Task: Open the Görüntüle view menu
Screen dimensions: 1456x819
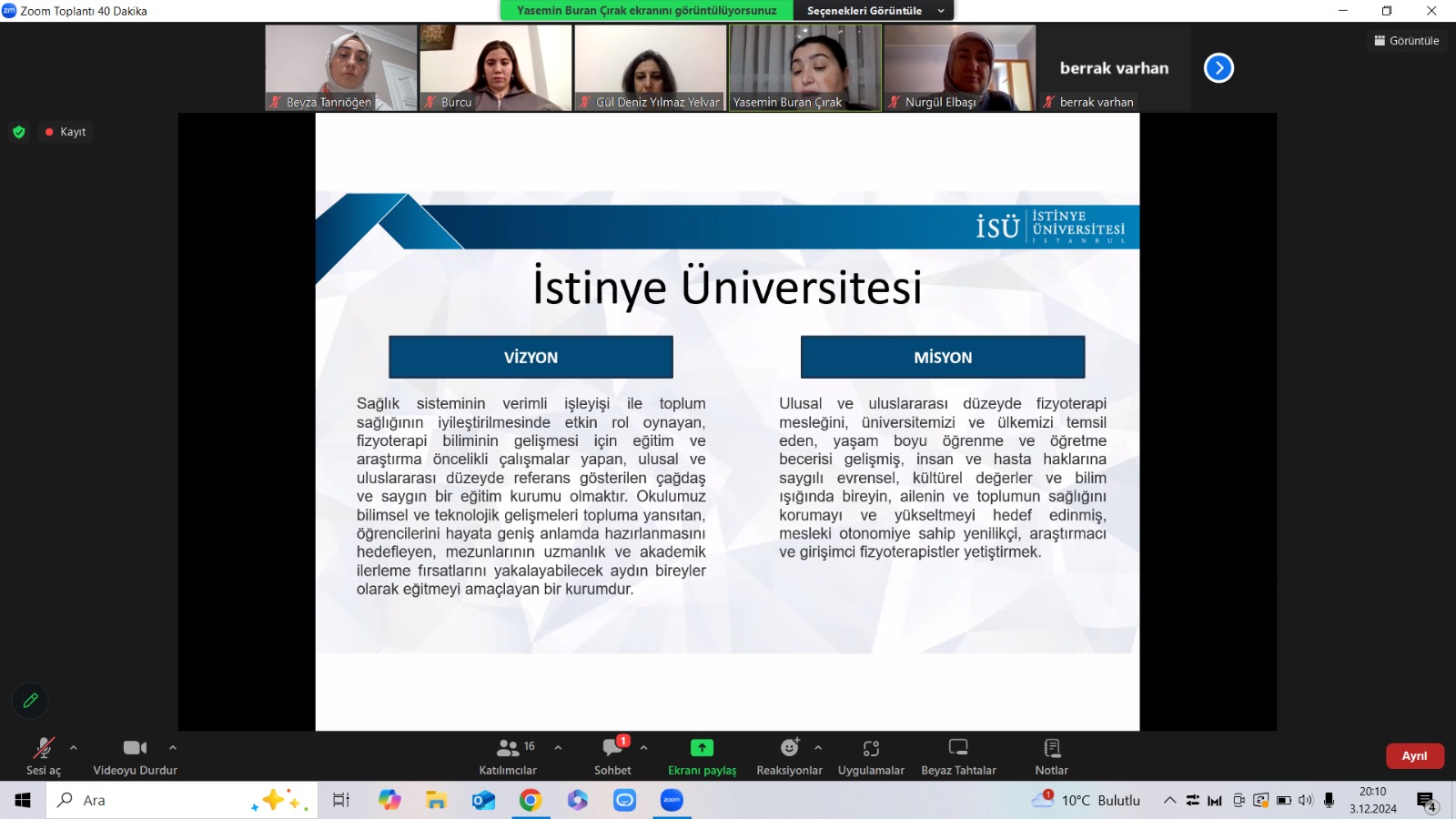Action: click(1407, 41)
